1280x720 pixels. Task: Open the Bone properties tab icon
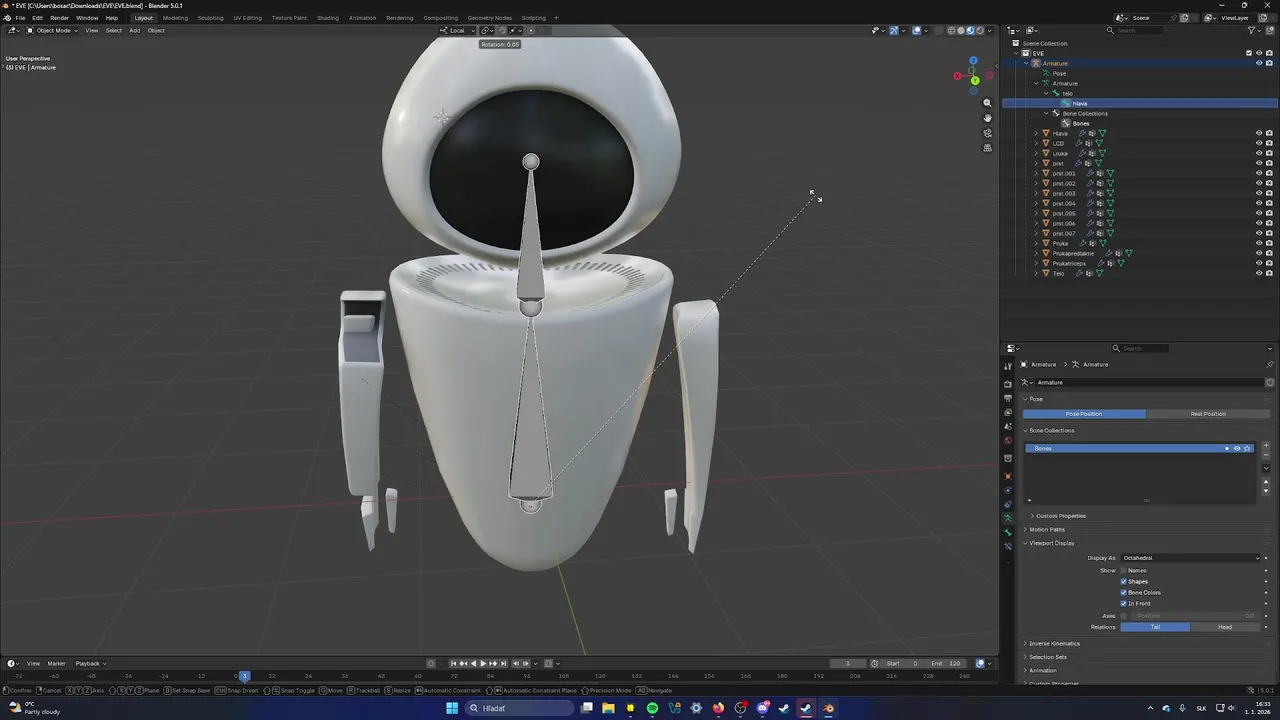point(1008,532)
